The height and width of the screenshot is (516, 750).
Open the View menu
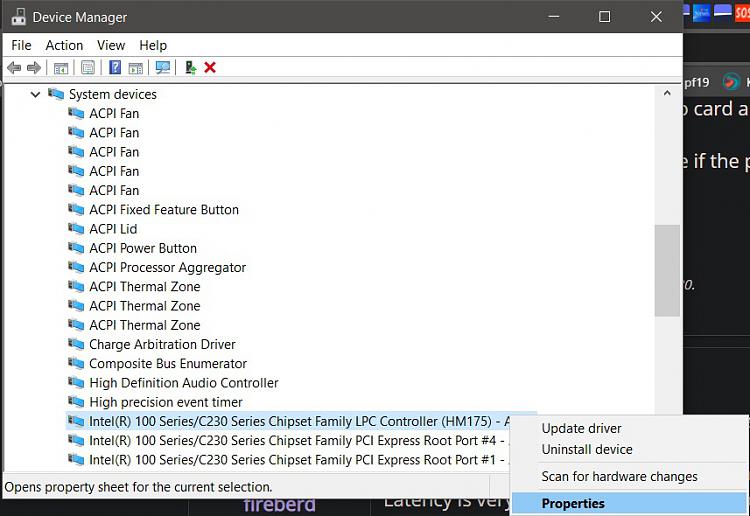pos(111,45)
